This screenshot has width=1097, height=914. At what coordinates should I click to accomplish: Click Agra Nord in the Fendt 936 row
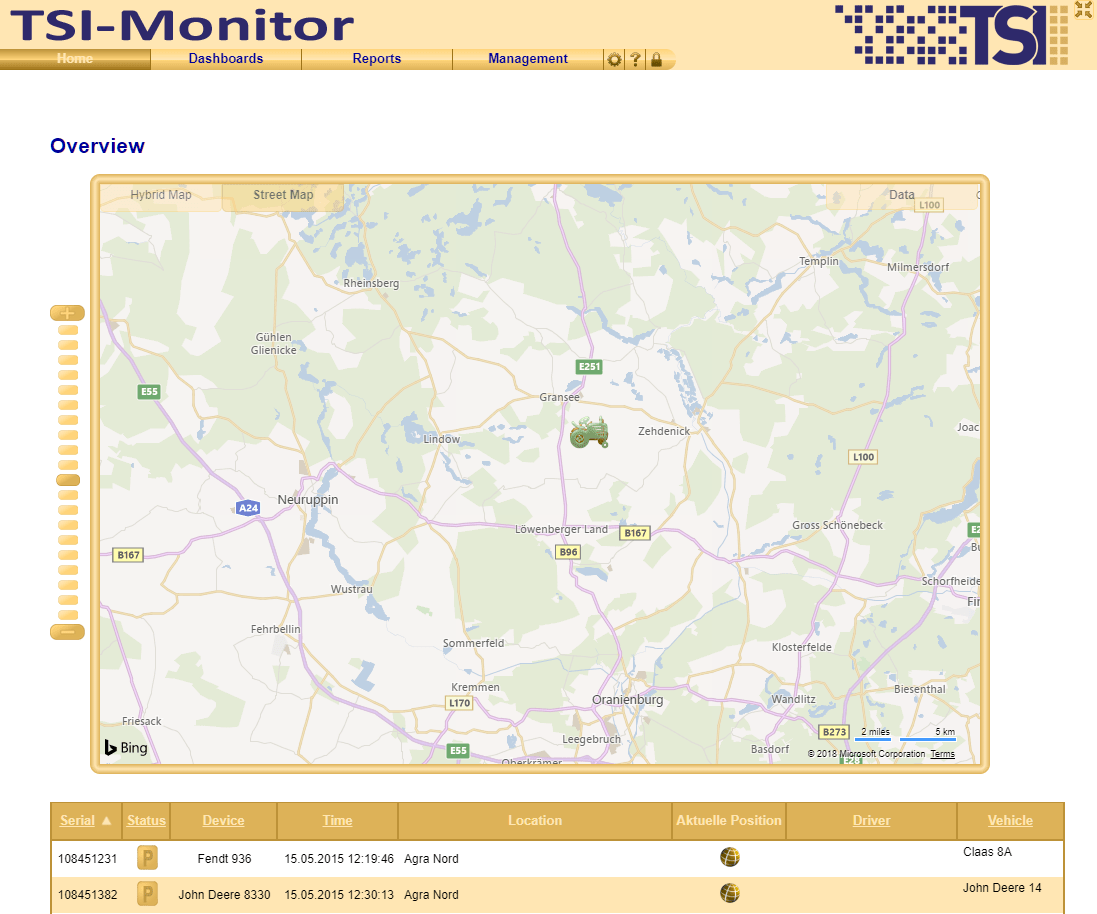pyautogui.click(x=431, y=859)
